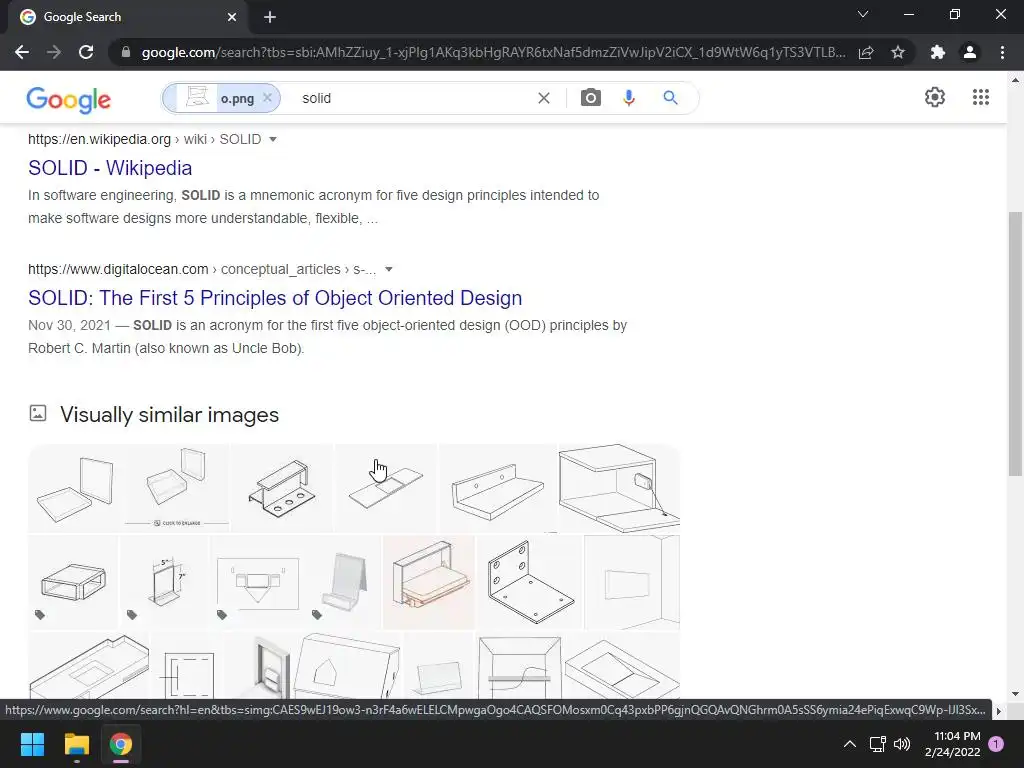The width and height of the screenshot is (1024, 768).
Task: Click the vertical page scrollbar thumb
Action: coord(1015,344)
